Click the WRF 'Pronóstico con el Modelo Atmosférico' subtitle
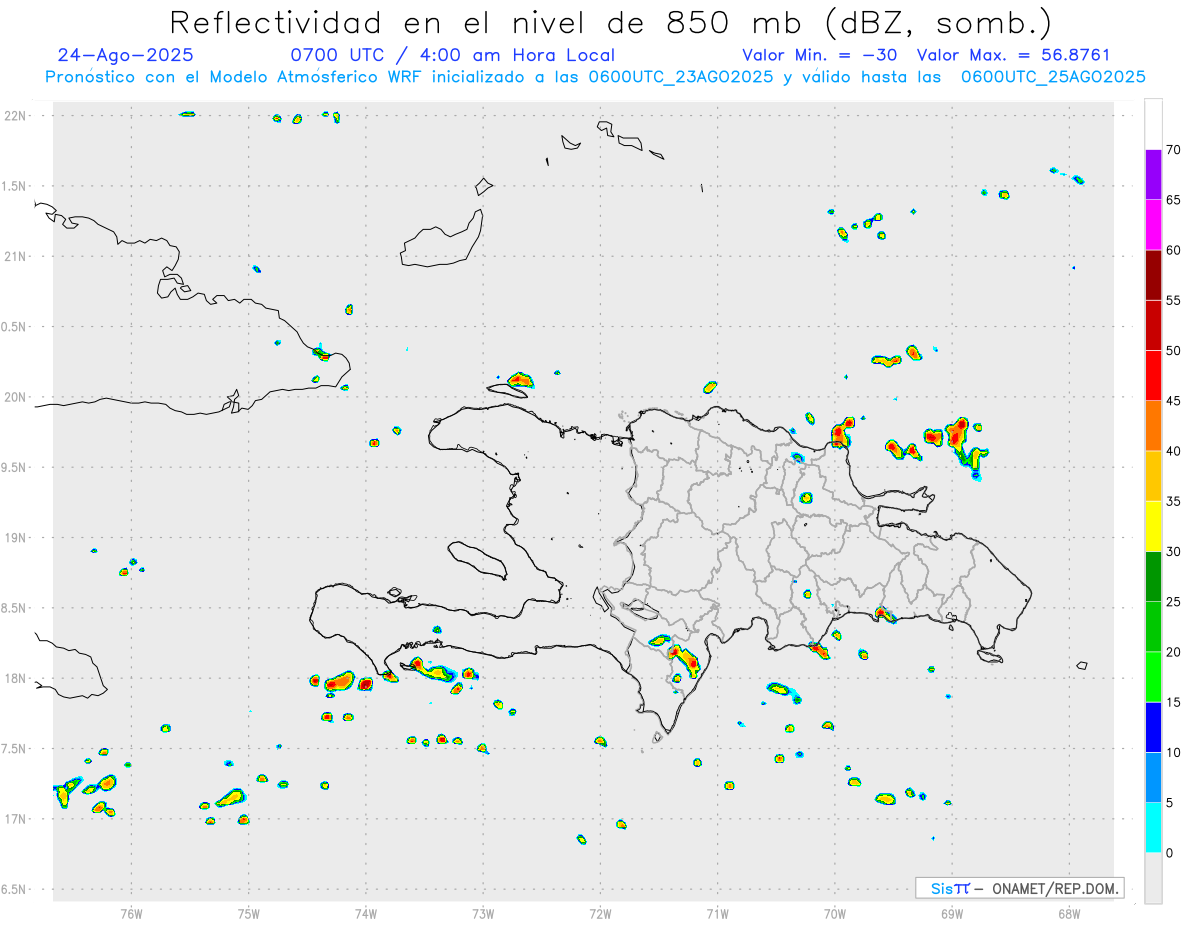 595,77
